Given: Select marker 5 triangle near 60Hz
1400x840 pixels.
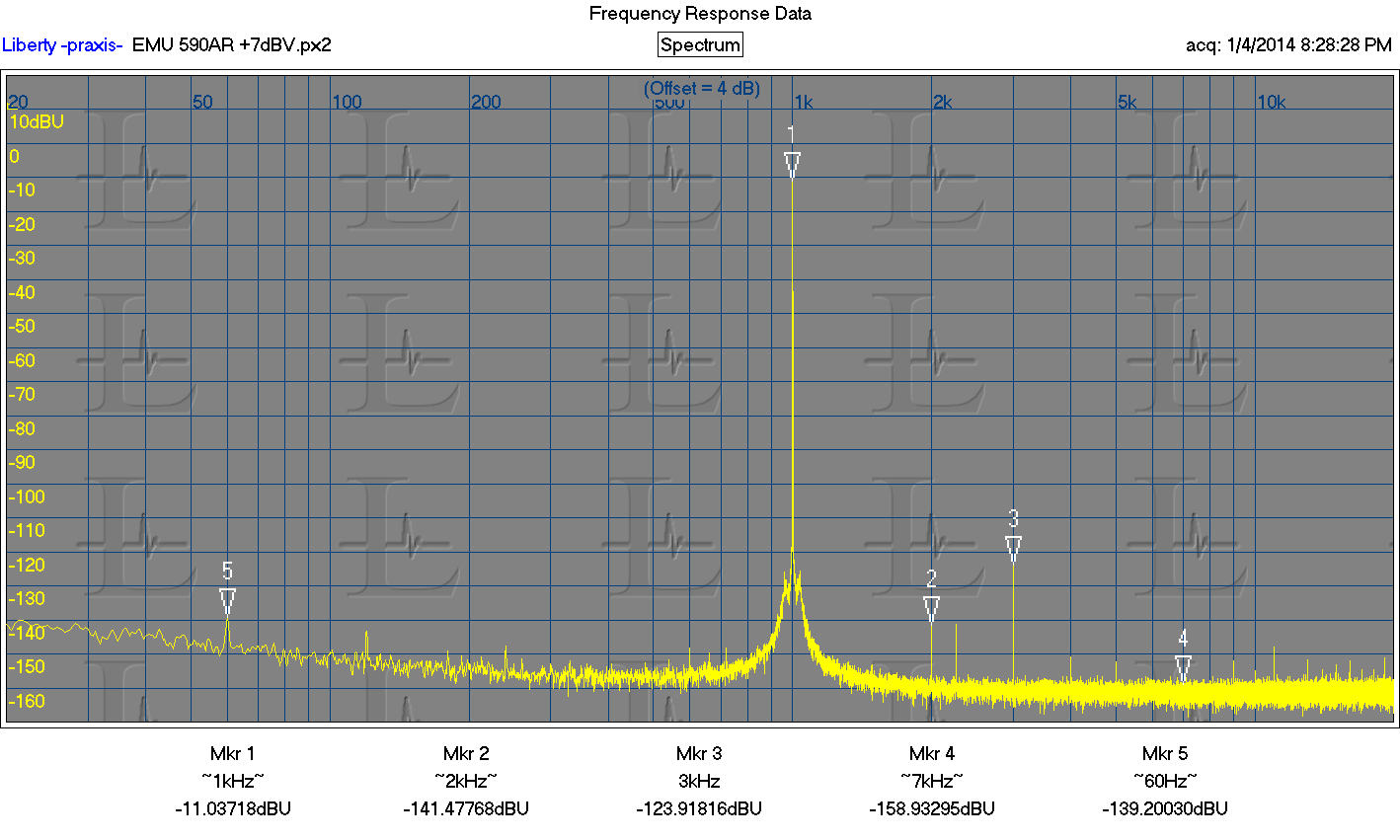Looking at the screenshot, I should tap(227, 601).
